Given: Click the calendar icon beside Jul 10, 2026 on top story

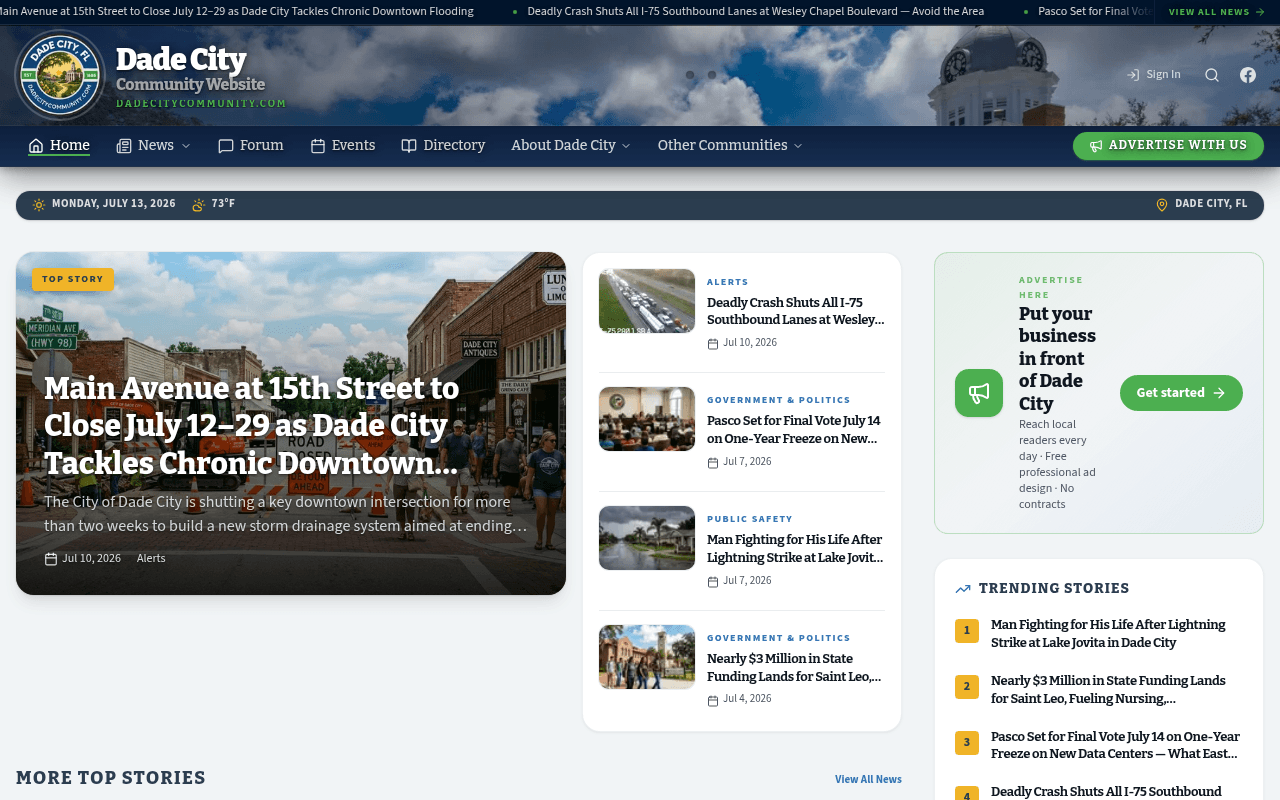Looking at the screenshot, I should point(51,559).
